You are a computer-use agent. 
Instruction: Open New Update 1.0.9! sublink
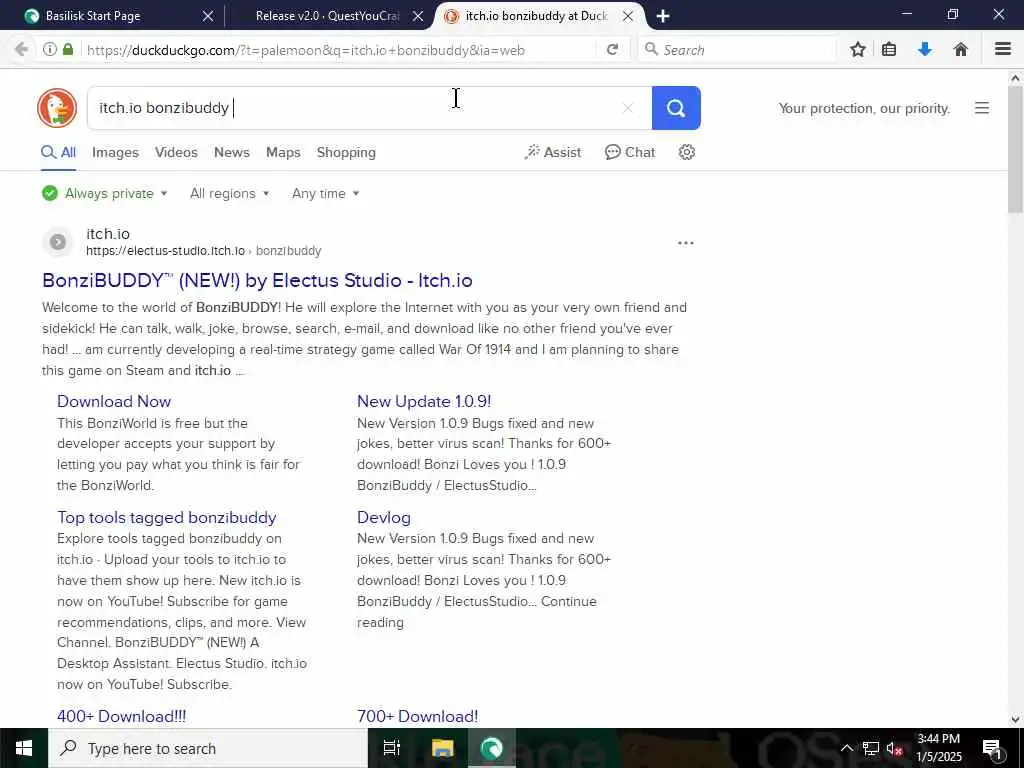(424, 401)
